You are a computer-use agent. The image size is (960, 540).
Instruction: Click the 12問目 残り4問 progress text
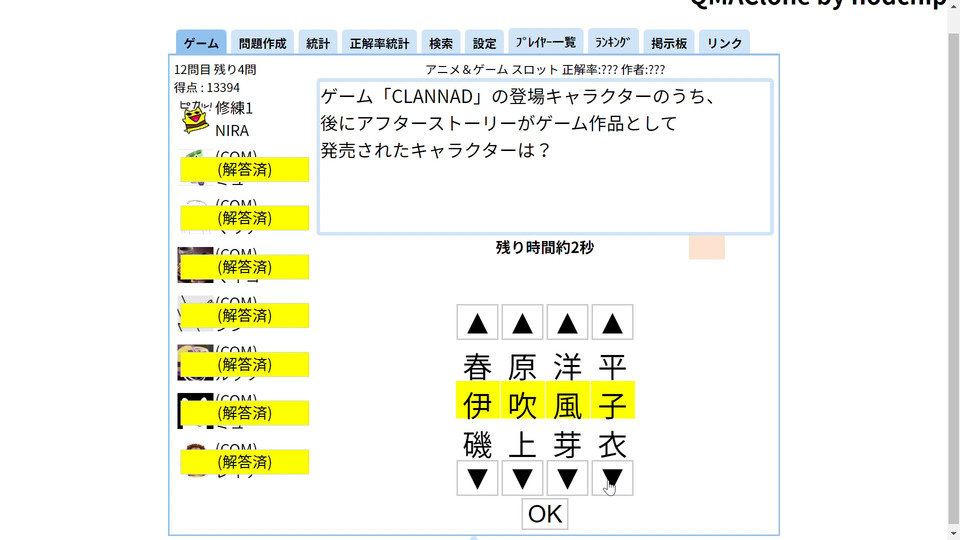(215, 70)
